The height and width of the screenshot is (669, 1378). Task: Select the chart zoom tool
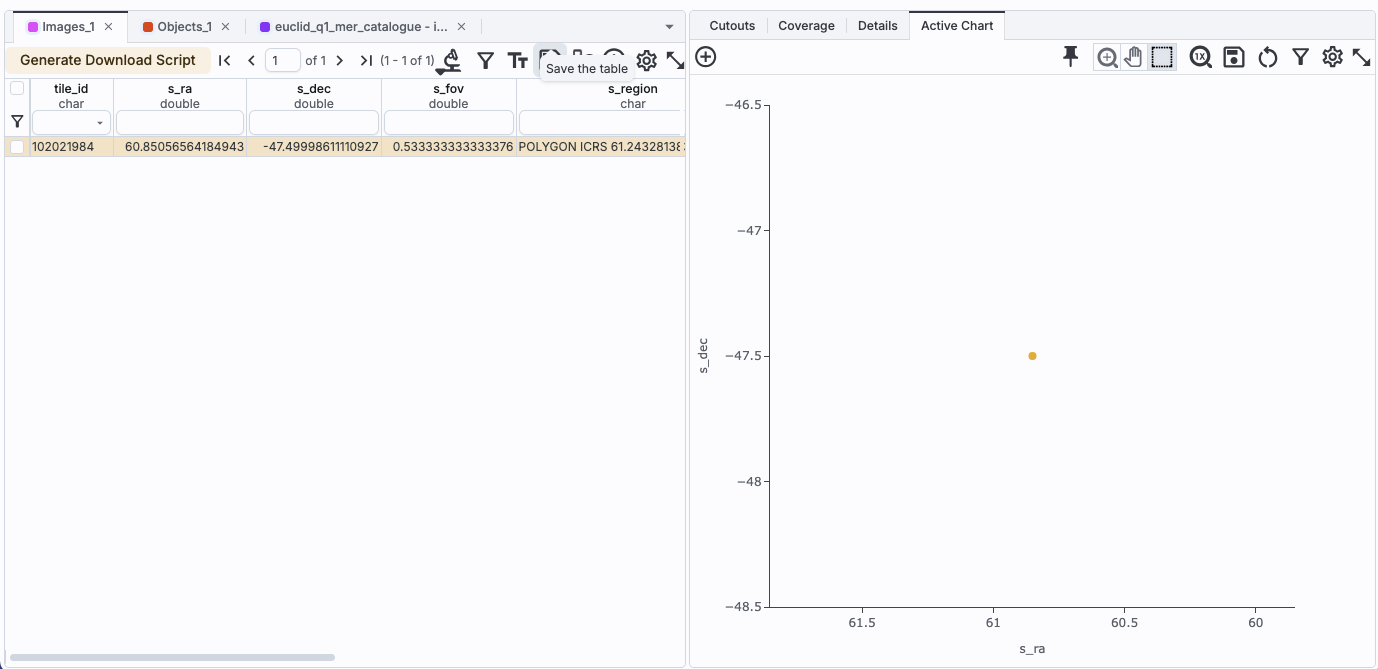click(x=1107, y=57)
